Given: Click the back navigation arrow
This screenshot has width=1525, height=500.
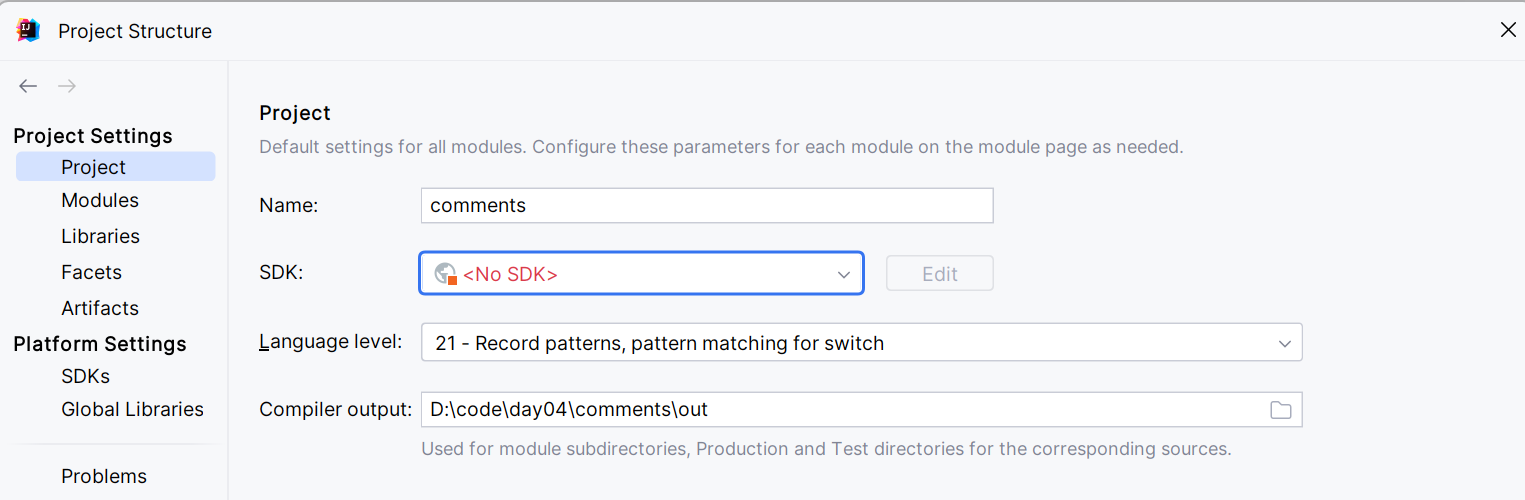Looking at the screenshot, I should 28,87.
